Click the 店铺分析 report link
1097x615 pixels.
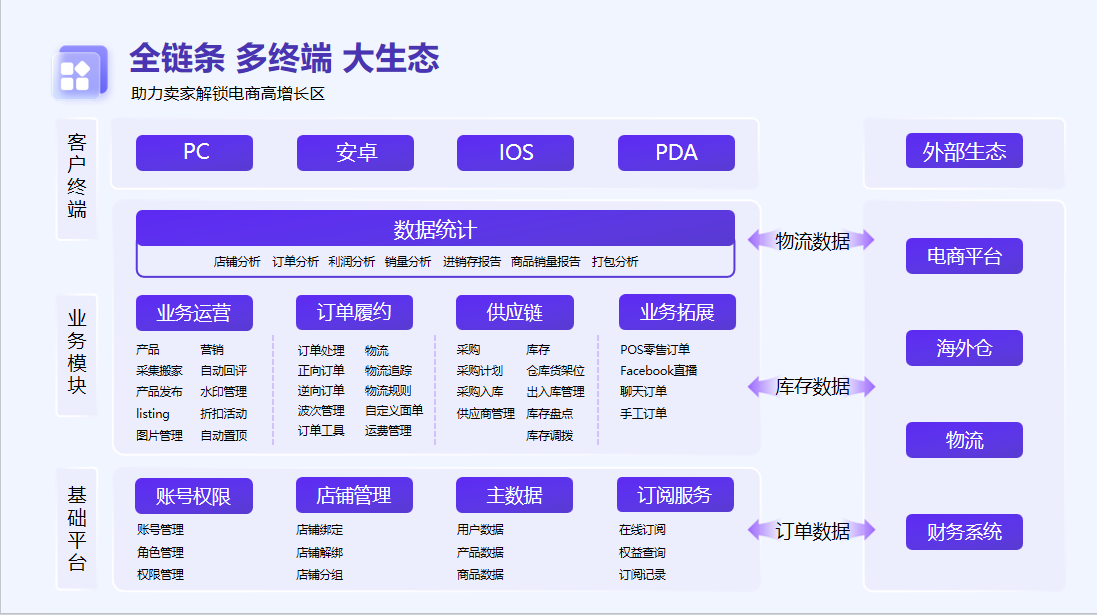coord(237,262)
